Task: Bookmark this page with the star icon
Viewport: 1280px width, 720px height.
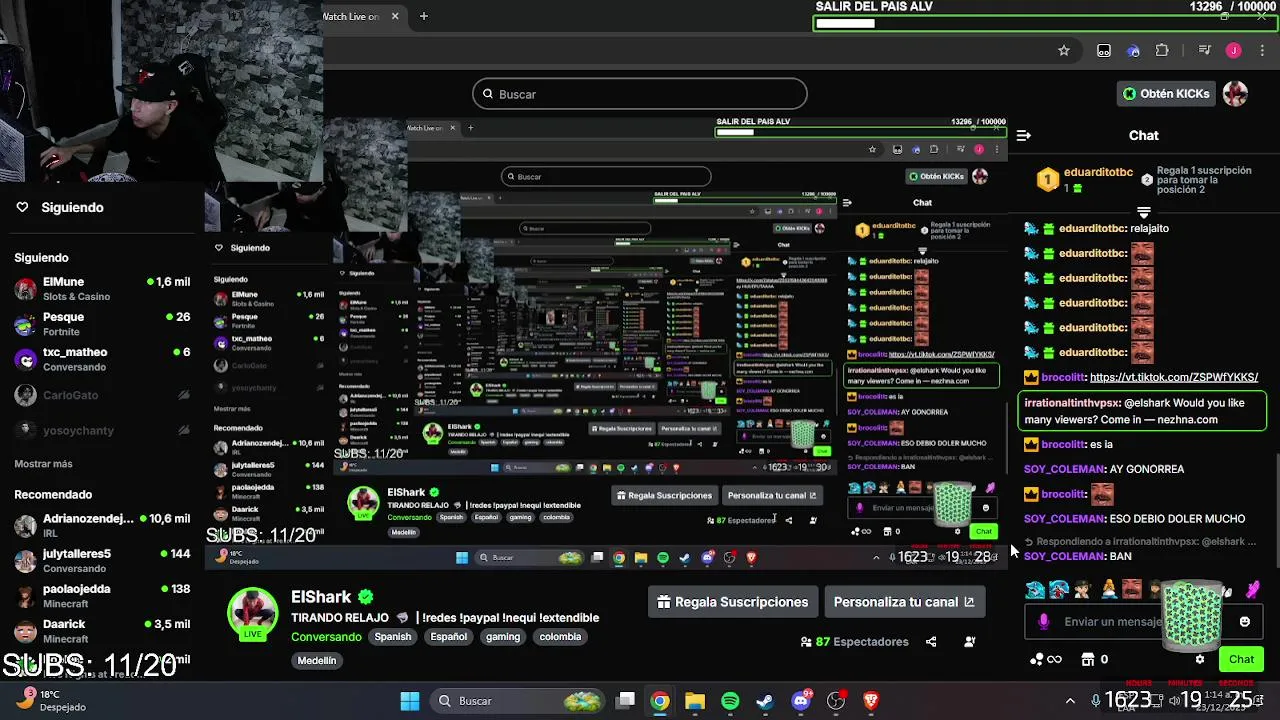Action: point(1064,51)
